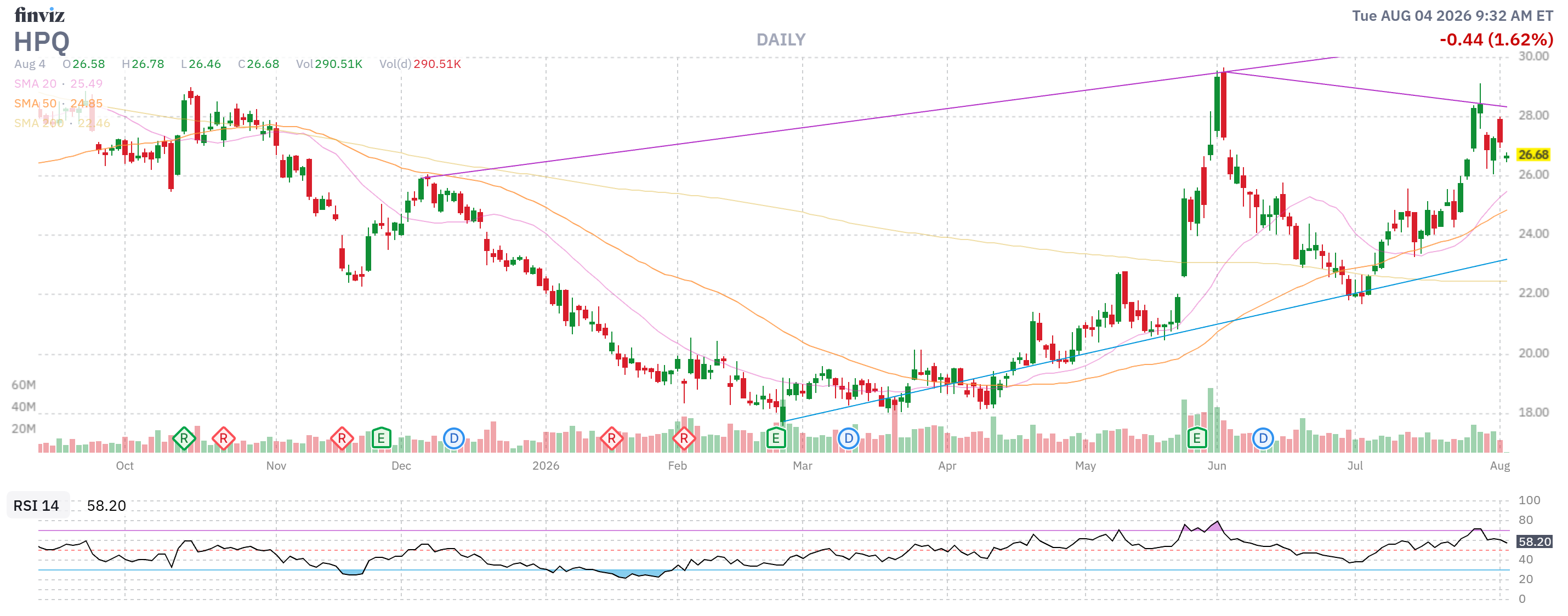Screen dimensions: 1568x616
Task: Click the 100 level on the RSI scale
Action: pyautogui.click(x=1529, y=500)
